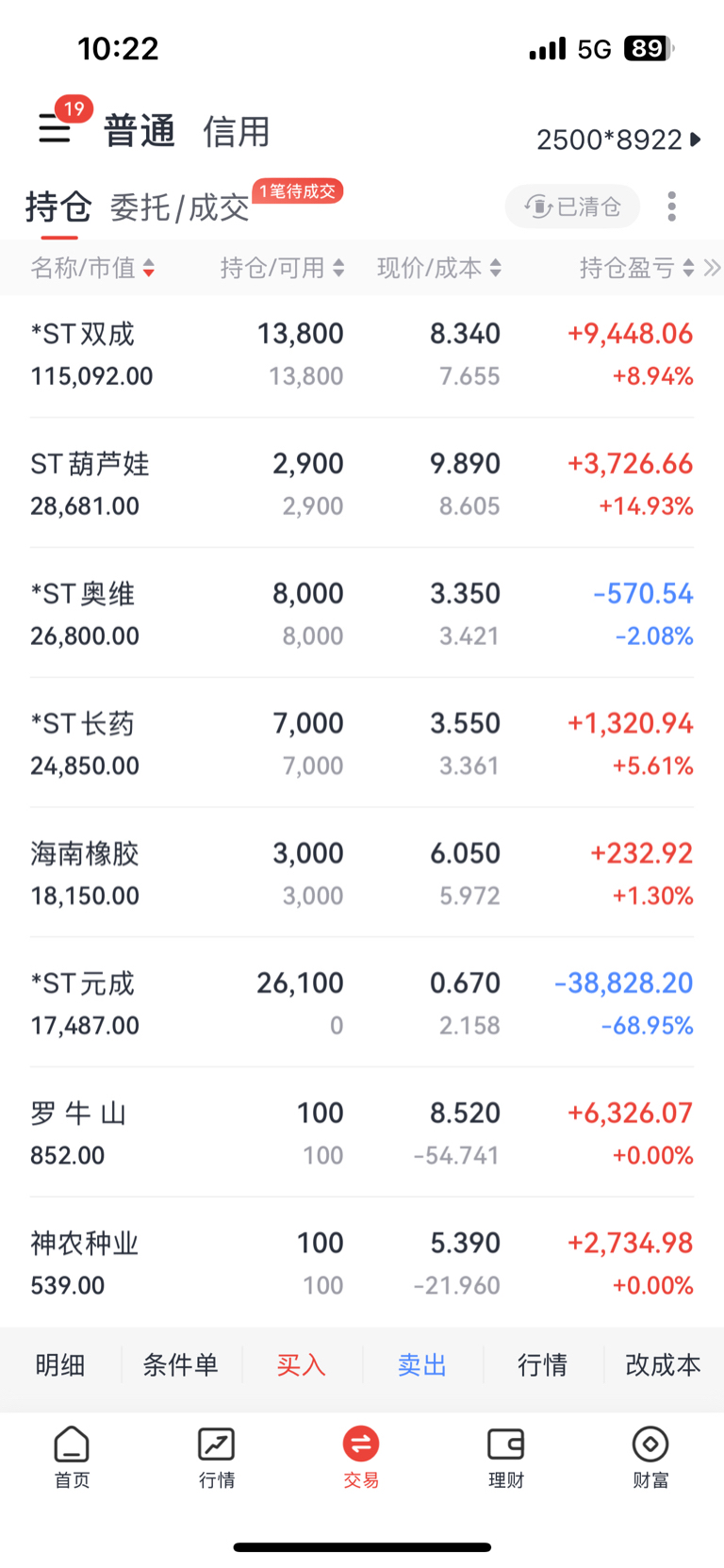Screen dimensions: 724x1568
Task: Tap the double-chevron to show more columns
Action: point(712,269)
